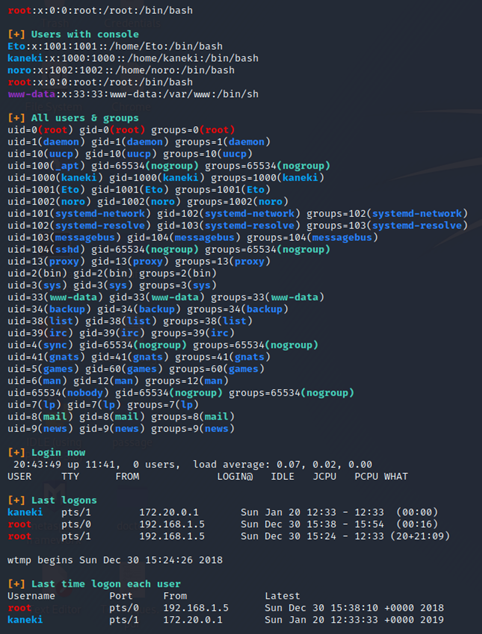The image size is (482, 634).
Task: Click the uid=9(news) line
Action: coord(121,428)
